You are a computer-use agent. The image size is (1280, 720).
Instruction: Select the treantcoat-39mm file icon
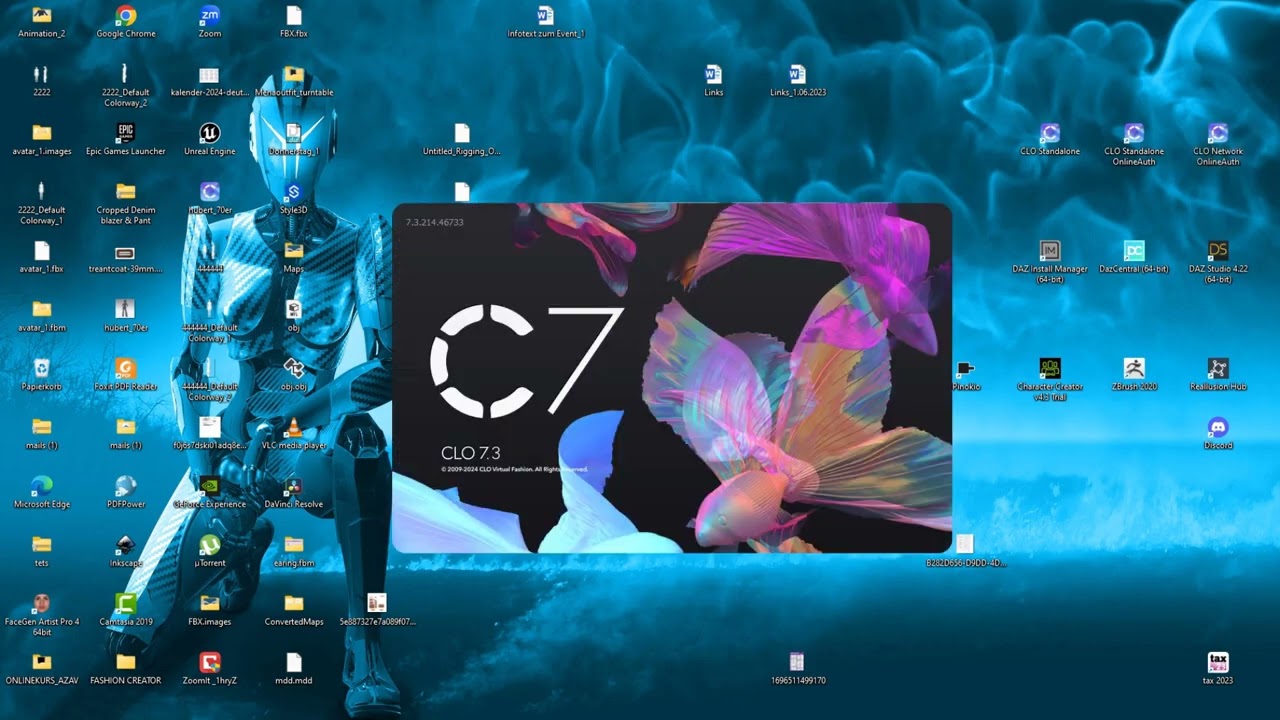pyautogui.click(x=125, y=252)
